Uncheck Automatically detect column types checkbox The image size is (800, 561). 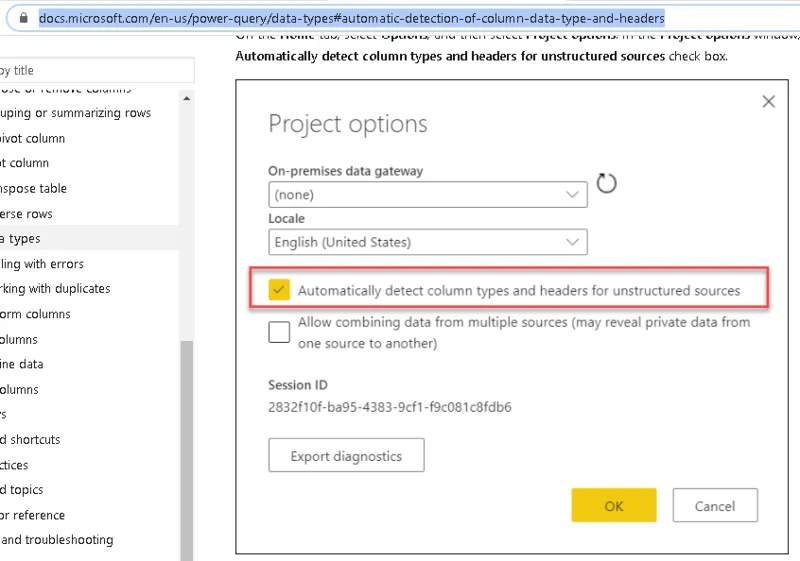click(279, 290)
